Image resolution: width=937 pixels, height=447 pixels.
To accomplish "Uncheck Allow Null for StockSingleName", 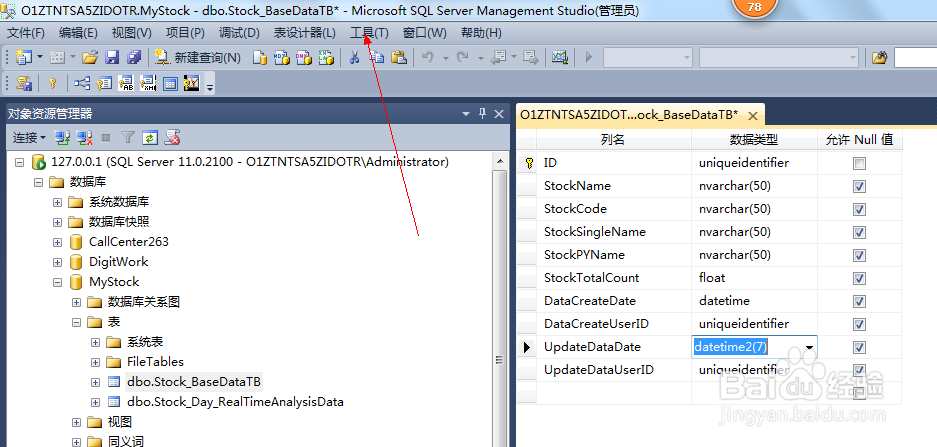I will click(859, 232).
